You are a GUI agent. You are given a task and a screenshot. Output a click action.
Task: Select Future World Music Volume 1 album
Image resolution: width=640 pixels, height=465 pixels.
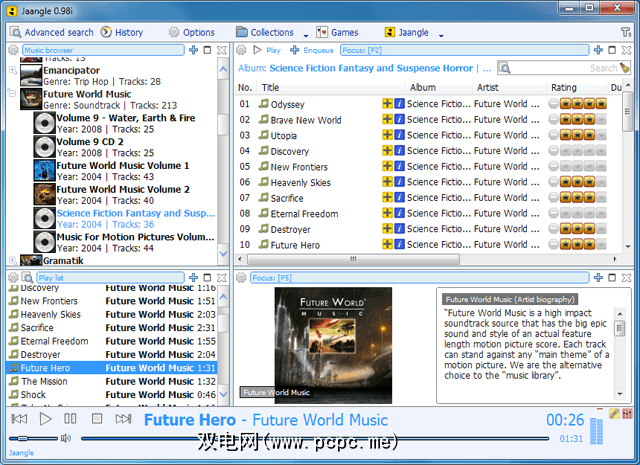[x=125, y=171]
